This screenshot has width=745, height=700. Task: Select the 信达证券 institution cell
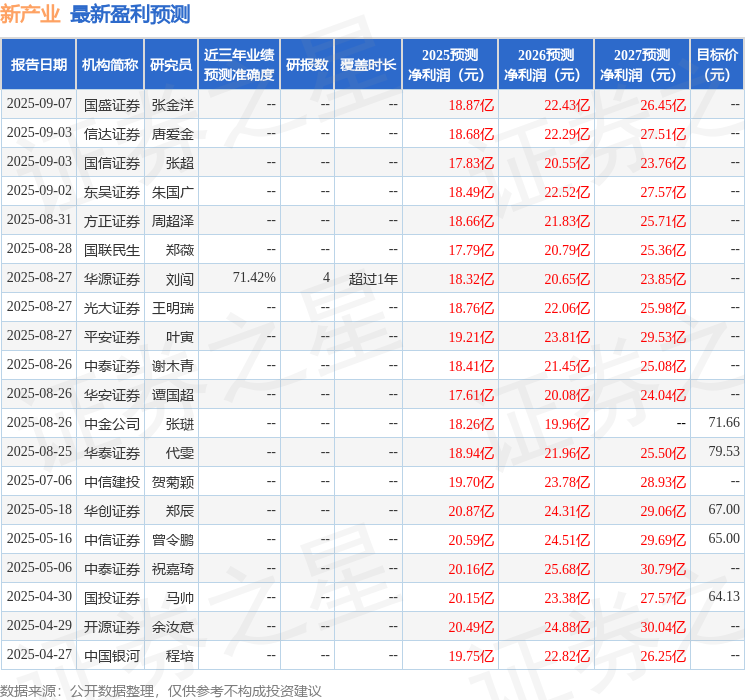pos(112,134)
